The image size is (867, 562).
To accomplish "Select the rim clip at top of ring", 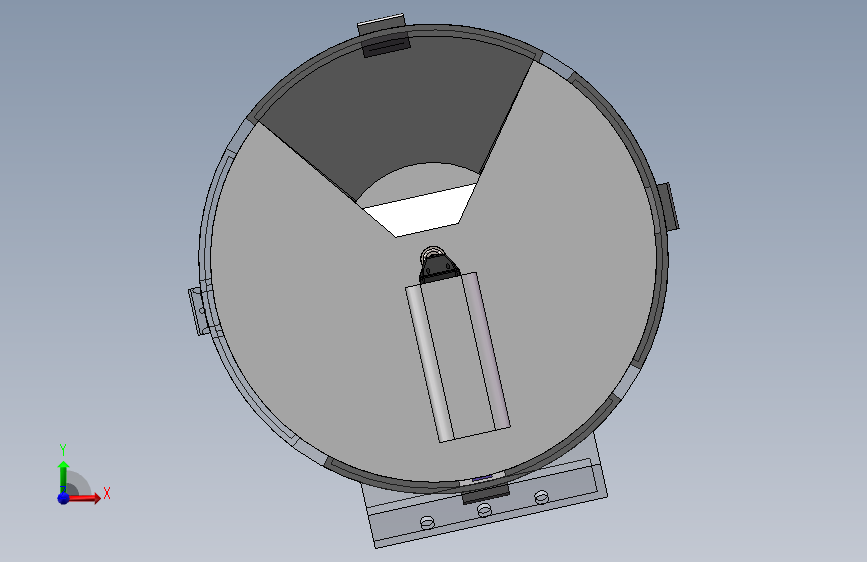I will 384,35.
